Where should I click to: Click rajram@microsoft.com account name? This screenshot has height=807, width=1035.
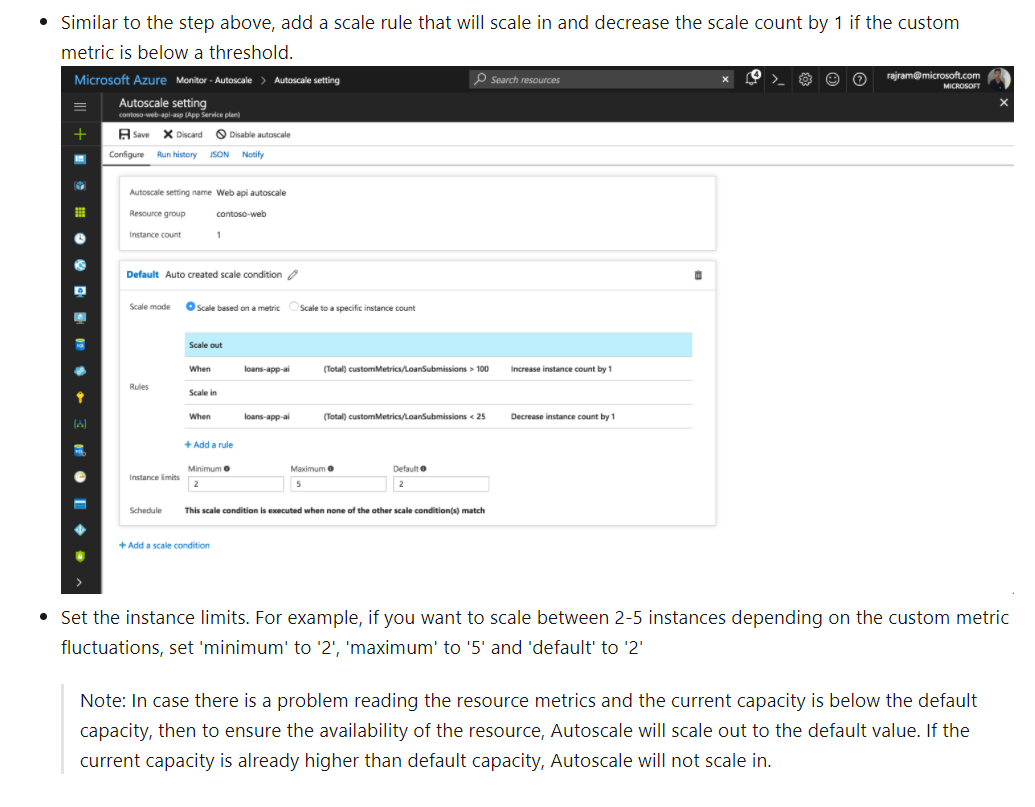(x=933, y=75)
